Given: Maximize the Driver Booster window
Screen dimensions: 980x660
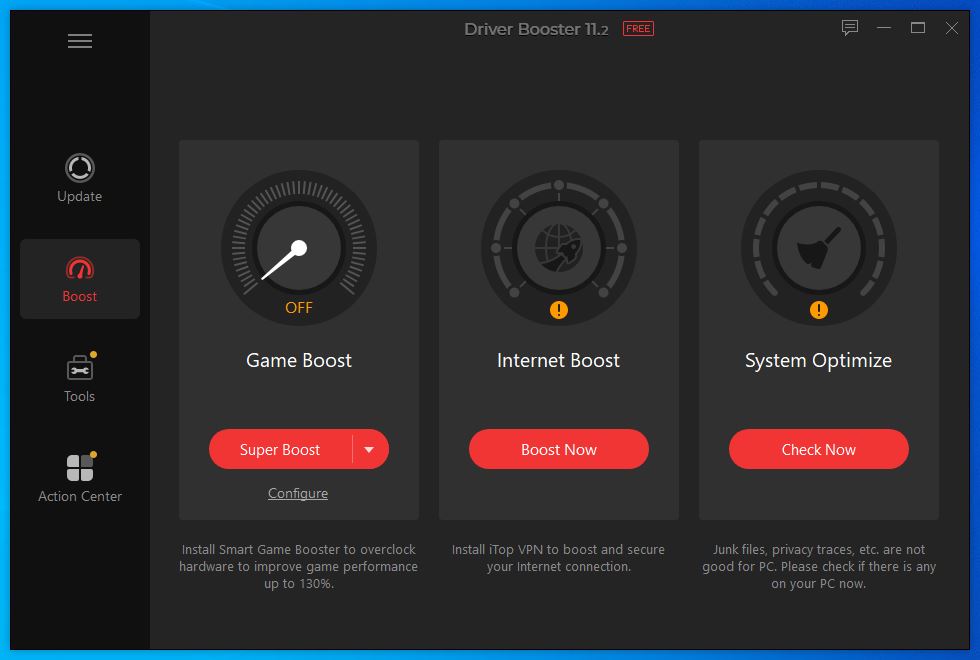Looking at the screenshot, I should [x=918, y=28].
